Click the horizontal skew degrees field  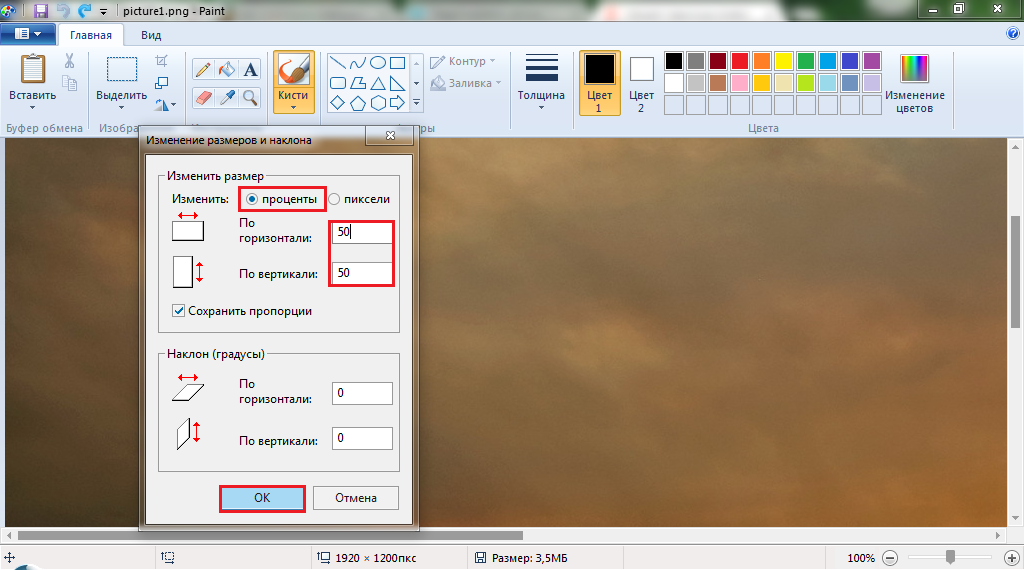point(362,393)
